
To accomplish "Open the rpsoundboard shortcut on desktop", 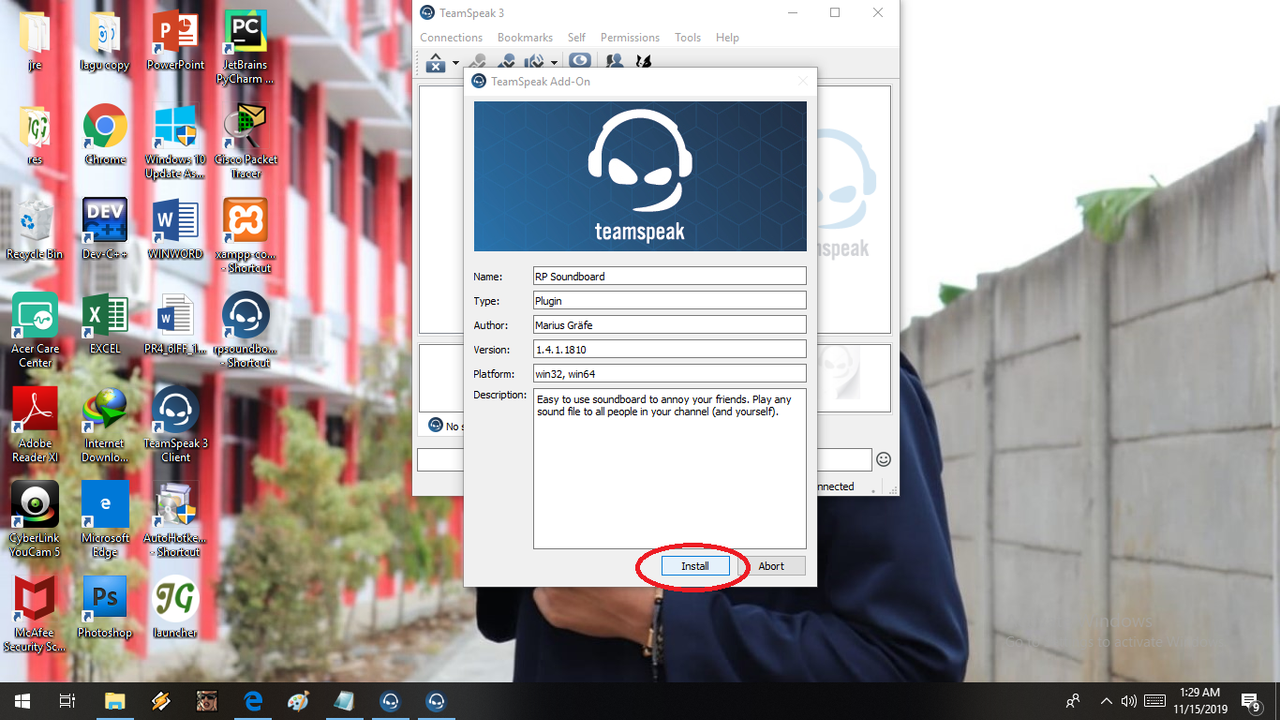I will coord(245,331).
